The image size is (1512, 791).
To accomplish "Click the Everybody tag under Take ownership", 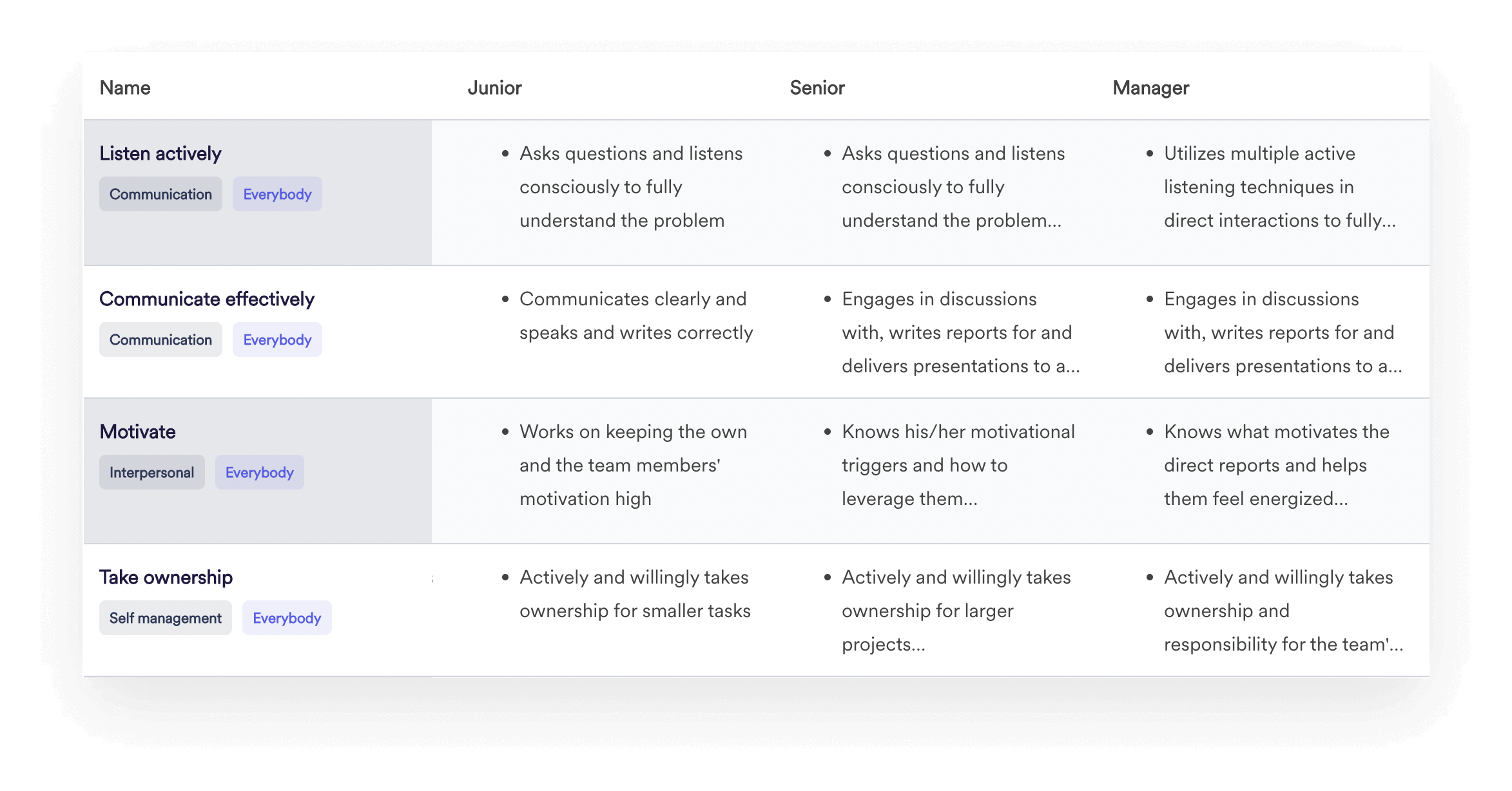I will [x=287, y=618].
